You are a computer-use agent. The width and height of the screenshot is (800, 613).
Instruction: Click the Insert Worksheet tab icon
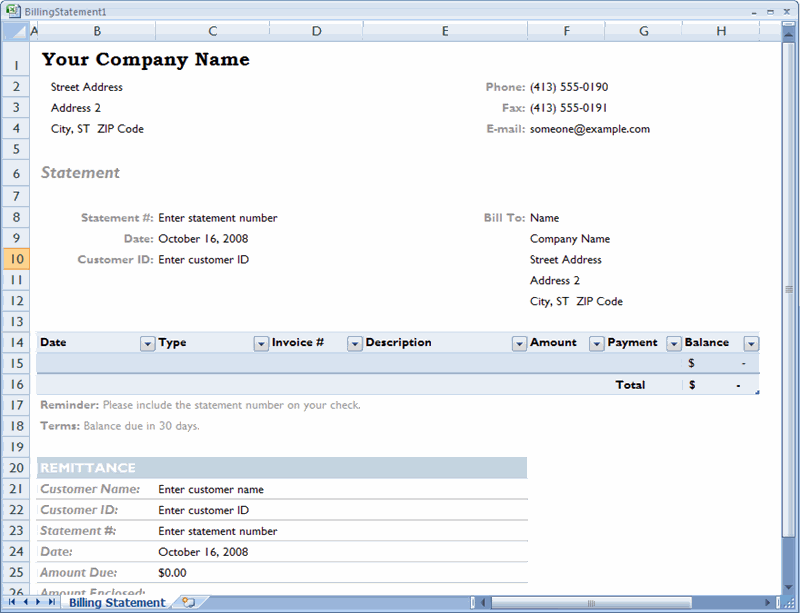[188, 603]
